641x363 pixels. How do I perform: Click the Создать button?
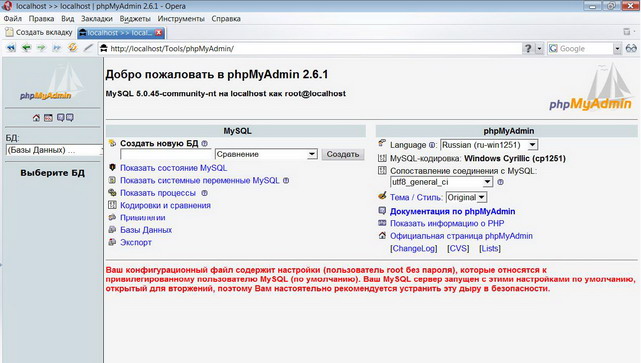(343, 154)
